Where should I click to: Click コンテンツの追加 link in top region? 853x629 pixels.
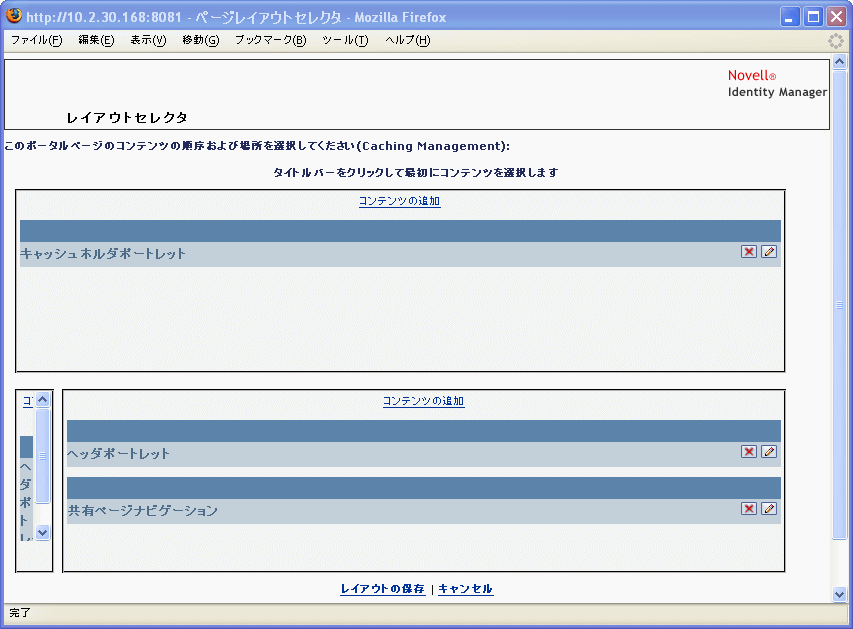(x=399, y=201)
